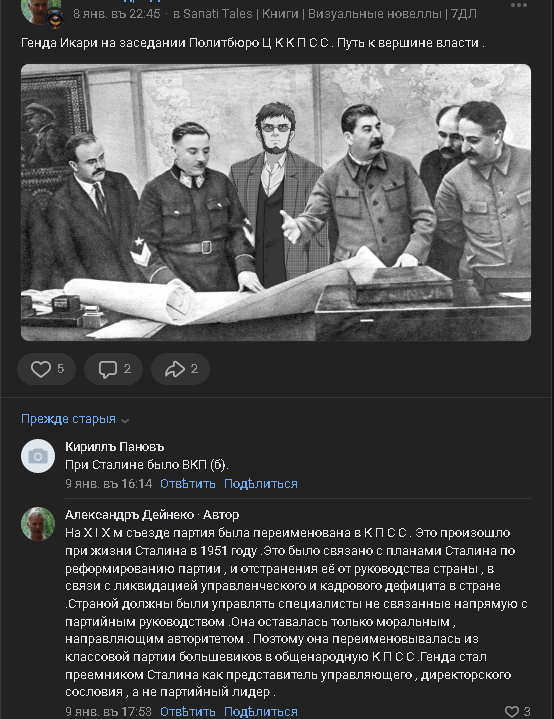Open Александръ Дейнеко's comment avatar
Viewport: 554px width, 719px height.
[38, 524]
